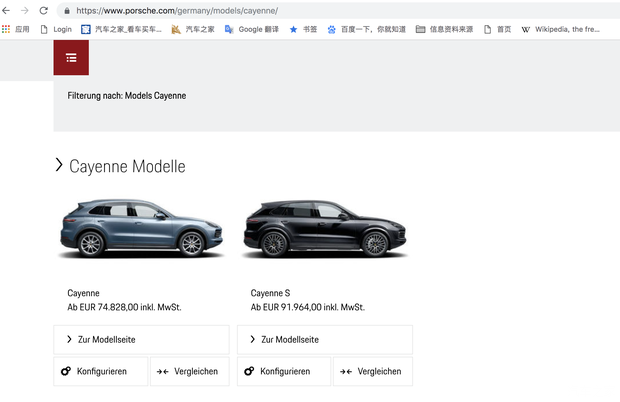
Task: Collapse the Cayenne Modelle section chevron
Action: [59, 165]
